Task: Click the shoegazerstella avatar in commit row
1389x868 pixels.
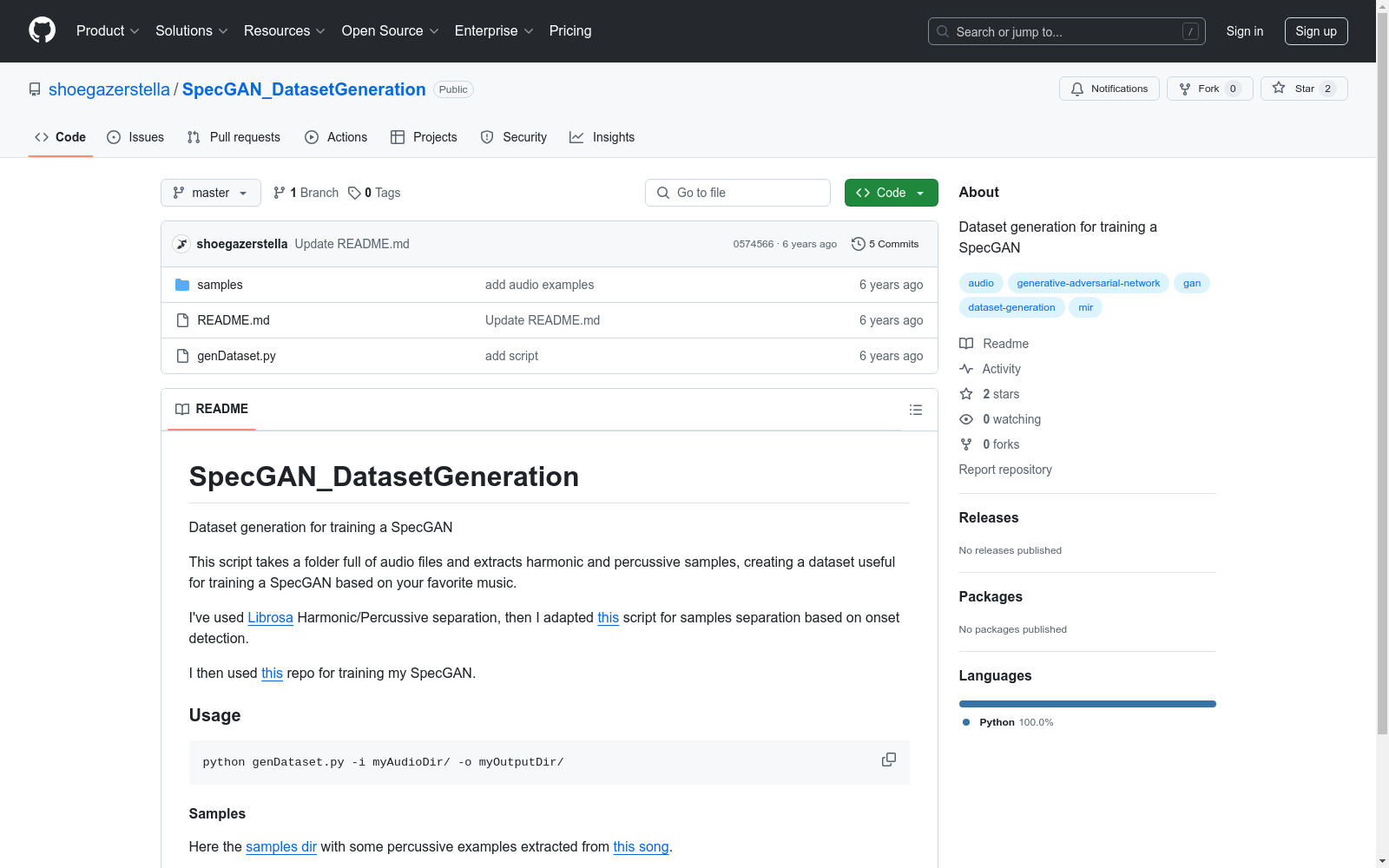Action: coord(181,244)
